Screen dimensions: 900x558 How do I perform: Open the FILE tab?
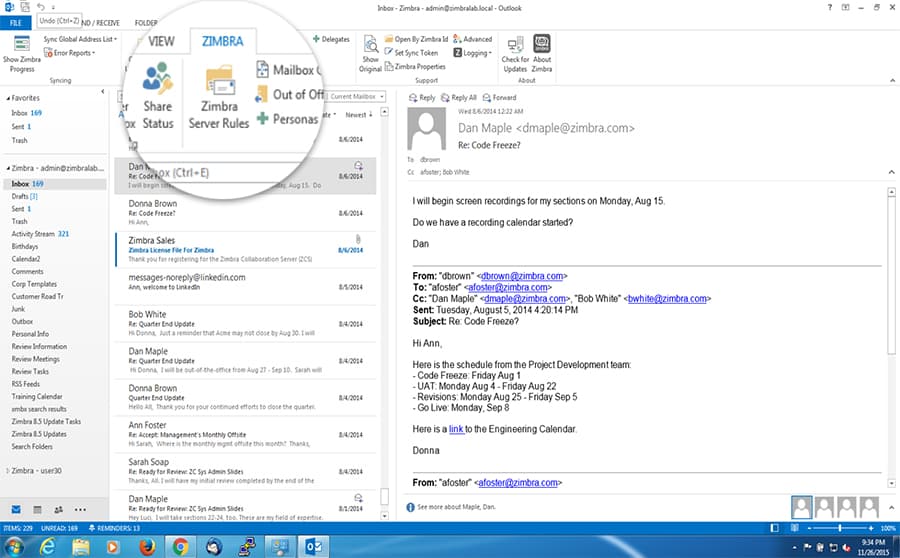16,23
